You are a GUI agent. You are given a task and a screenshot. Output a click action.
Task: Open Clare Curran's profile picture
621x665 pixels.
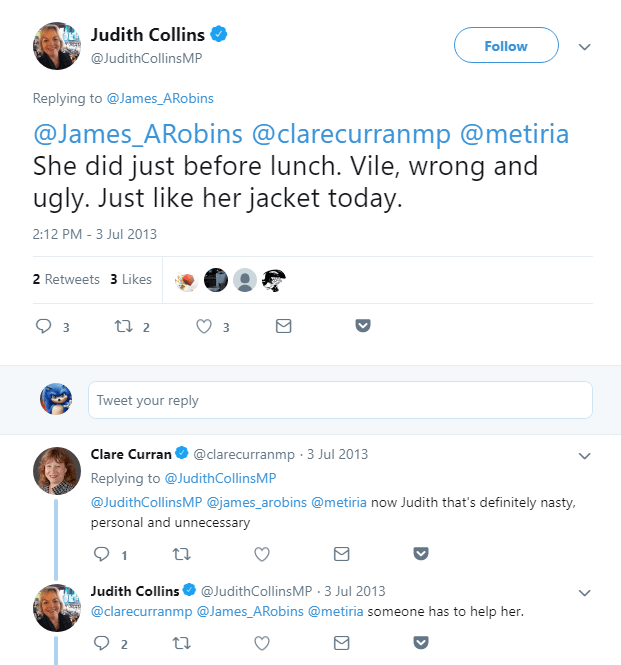tap(57, 471)
